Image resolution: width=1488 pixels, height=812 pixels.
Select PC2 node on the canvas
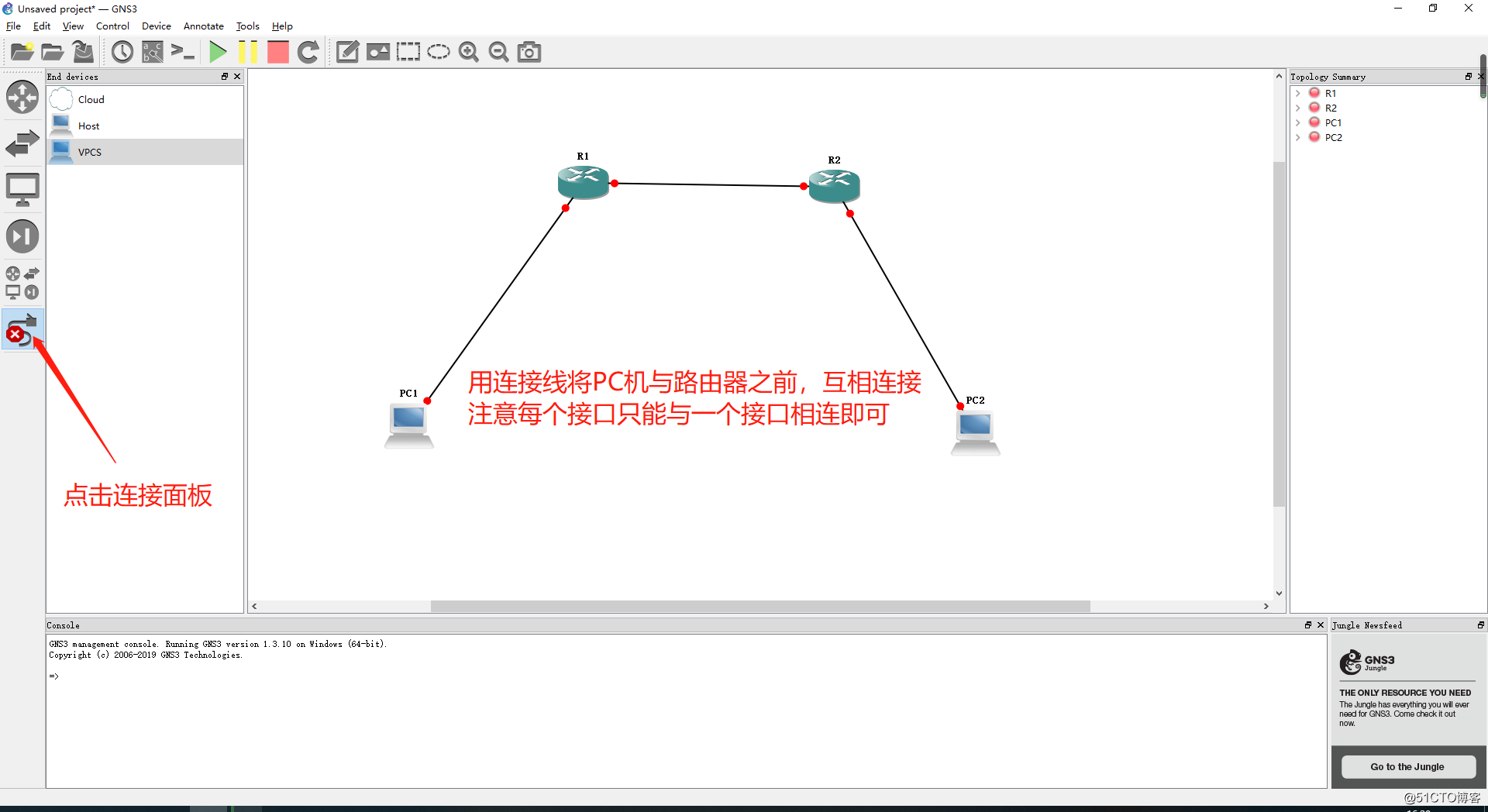(976, 434)
